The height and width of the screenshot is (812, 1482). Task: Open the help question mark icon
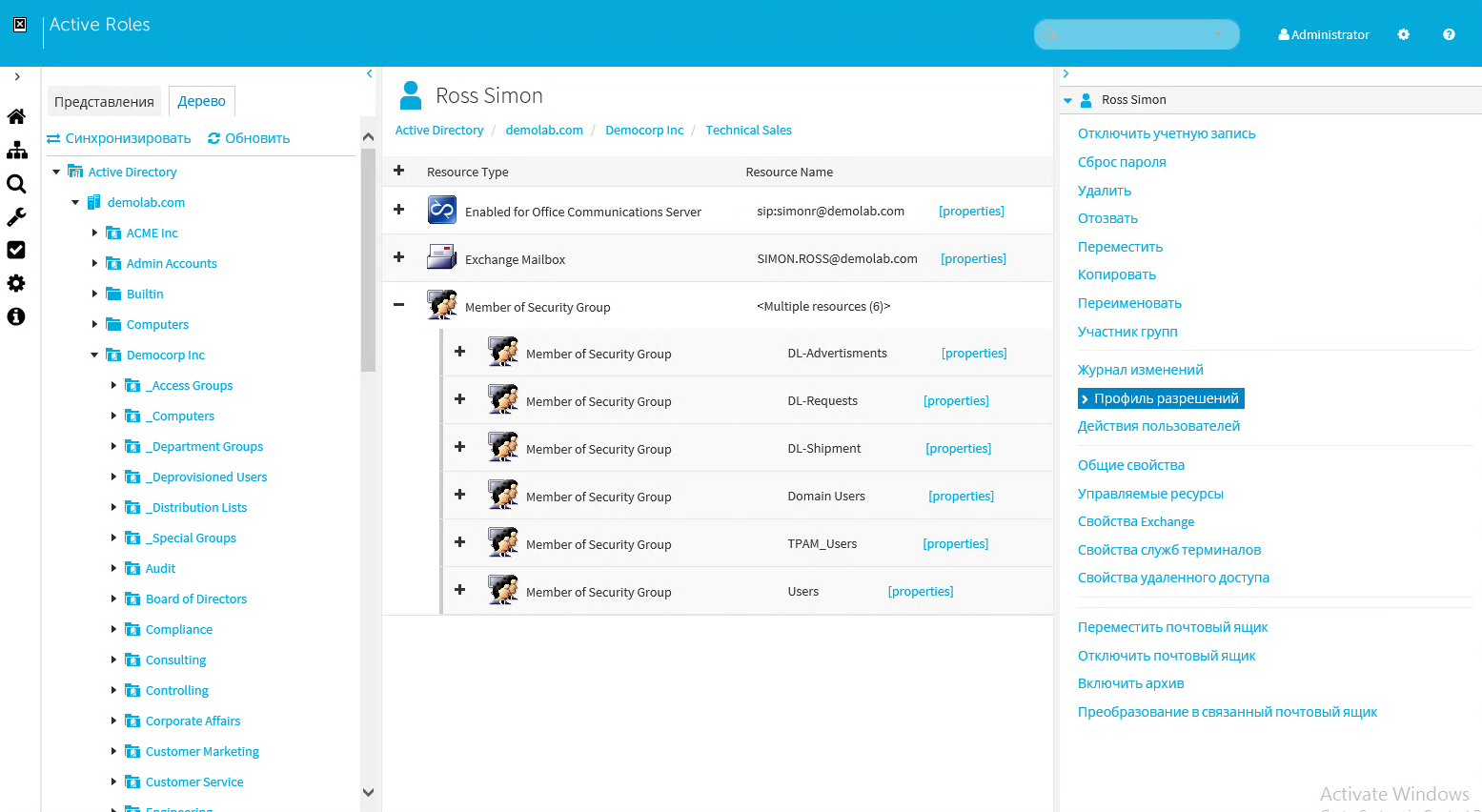point(1449,34)
